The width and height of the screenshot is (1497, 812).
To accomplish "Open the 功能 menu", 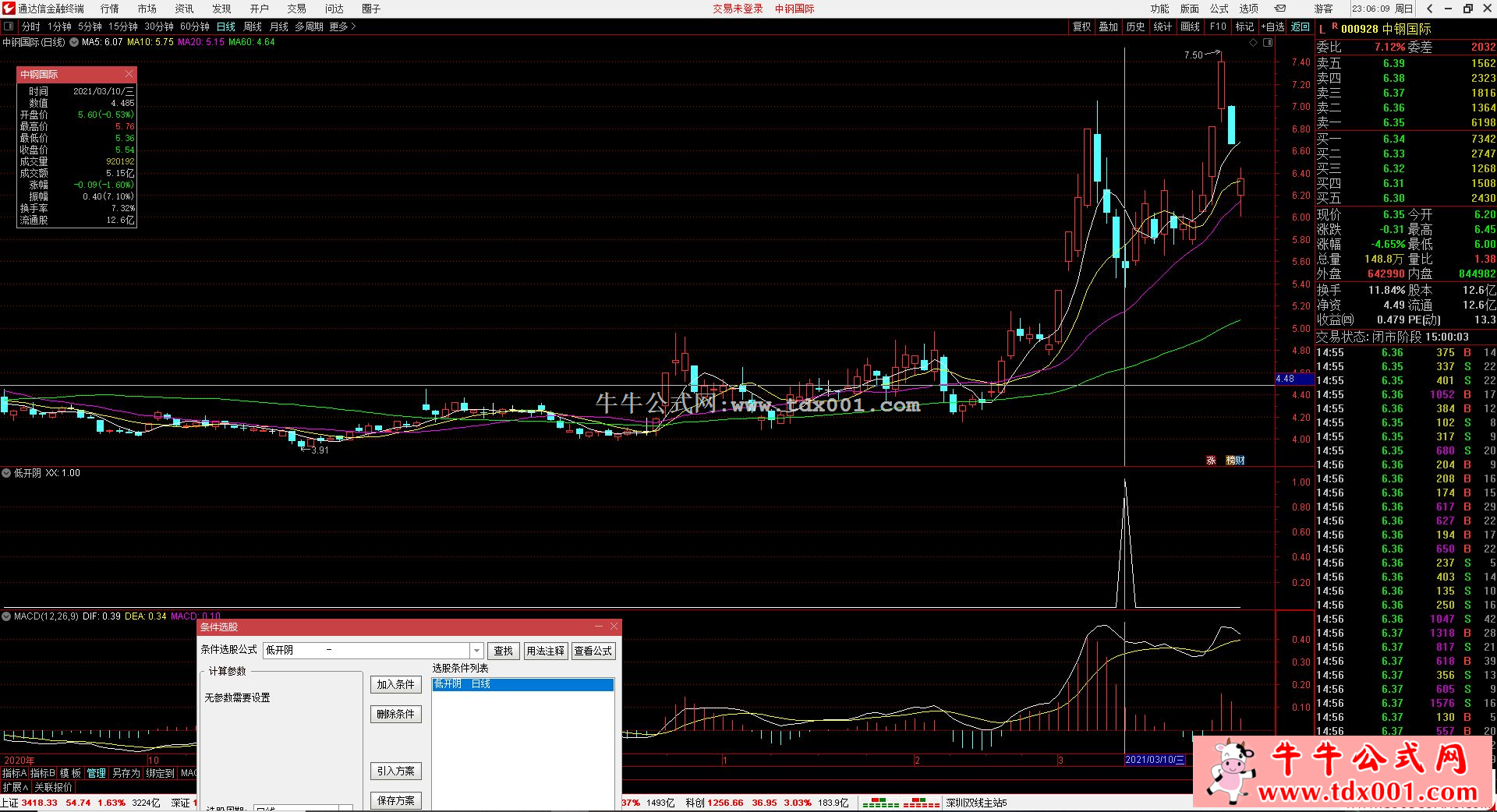I will click(1160, 9).
